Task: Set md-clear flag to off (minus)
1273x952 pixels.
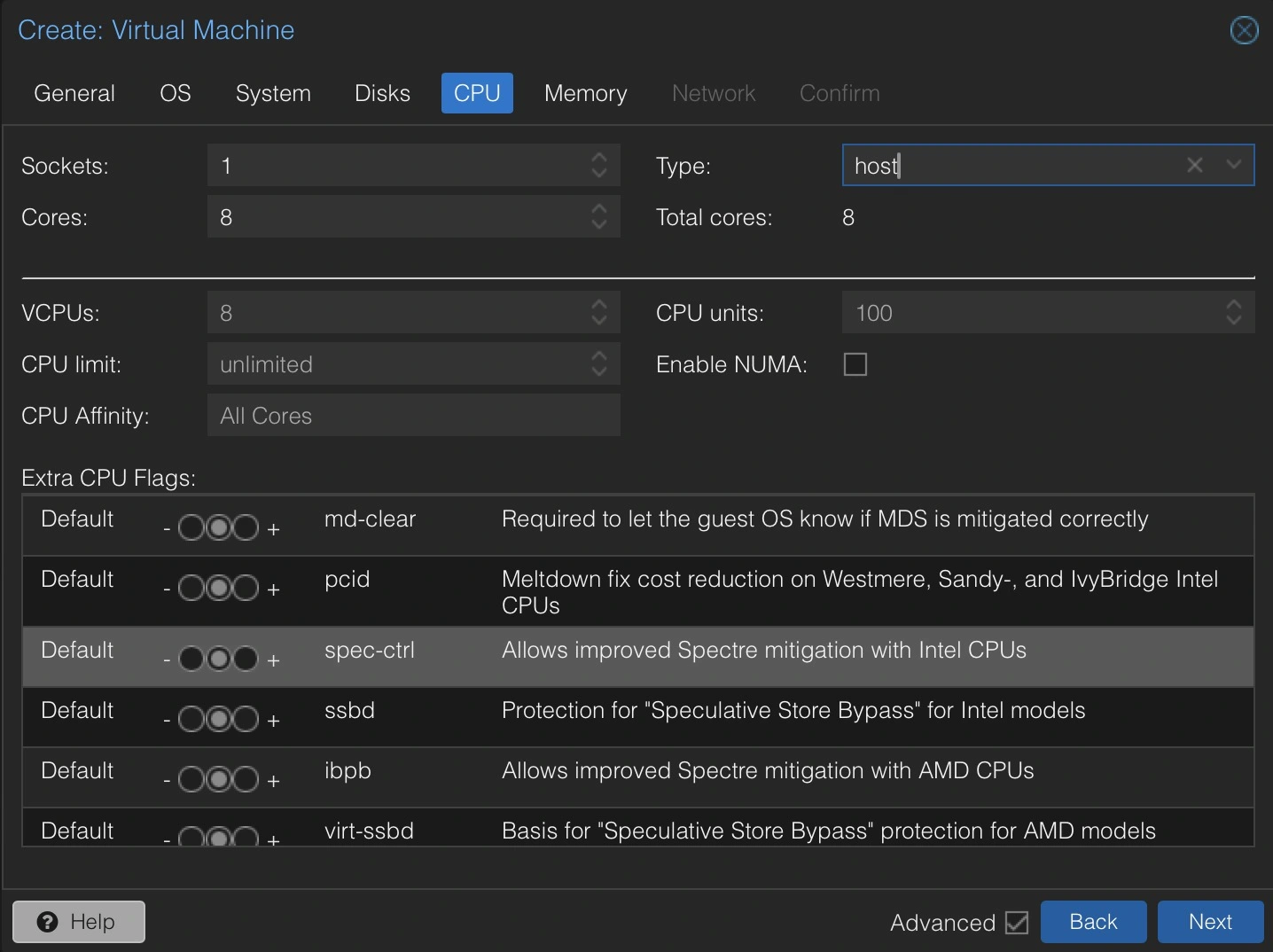Action: (191, 527)
